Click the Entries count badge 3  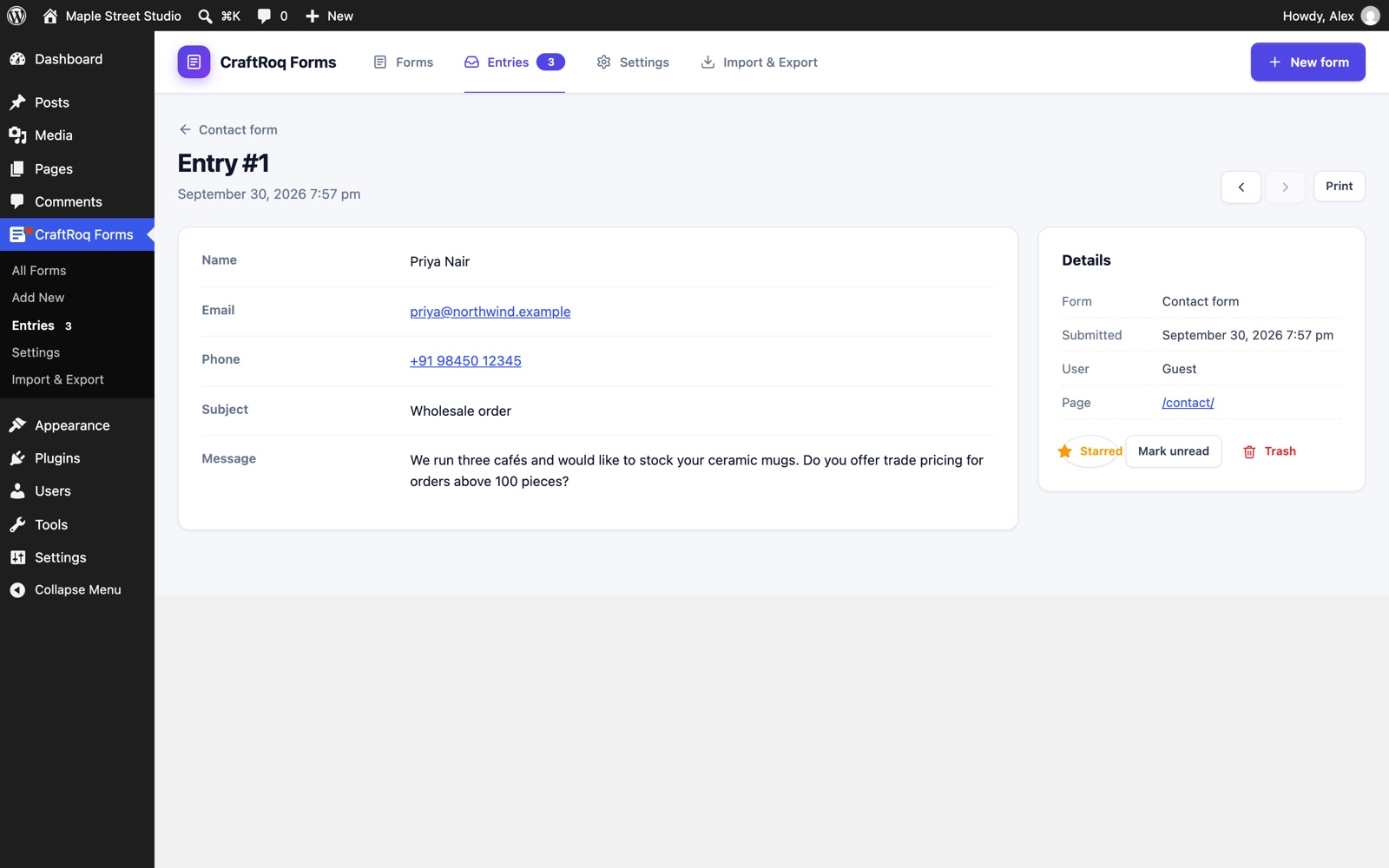(x=550, y=62)
